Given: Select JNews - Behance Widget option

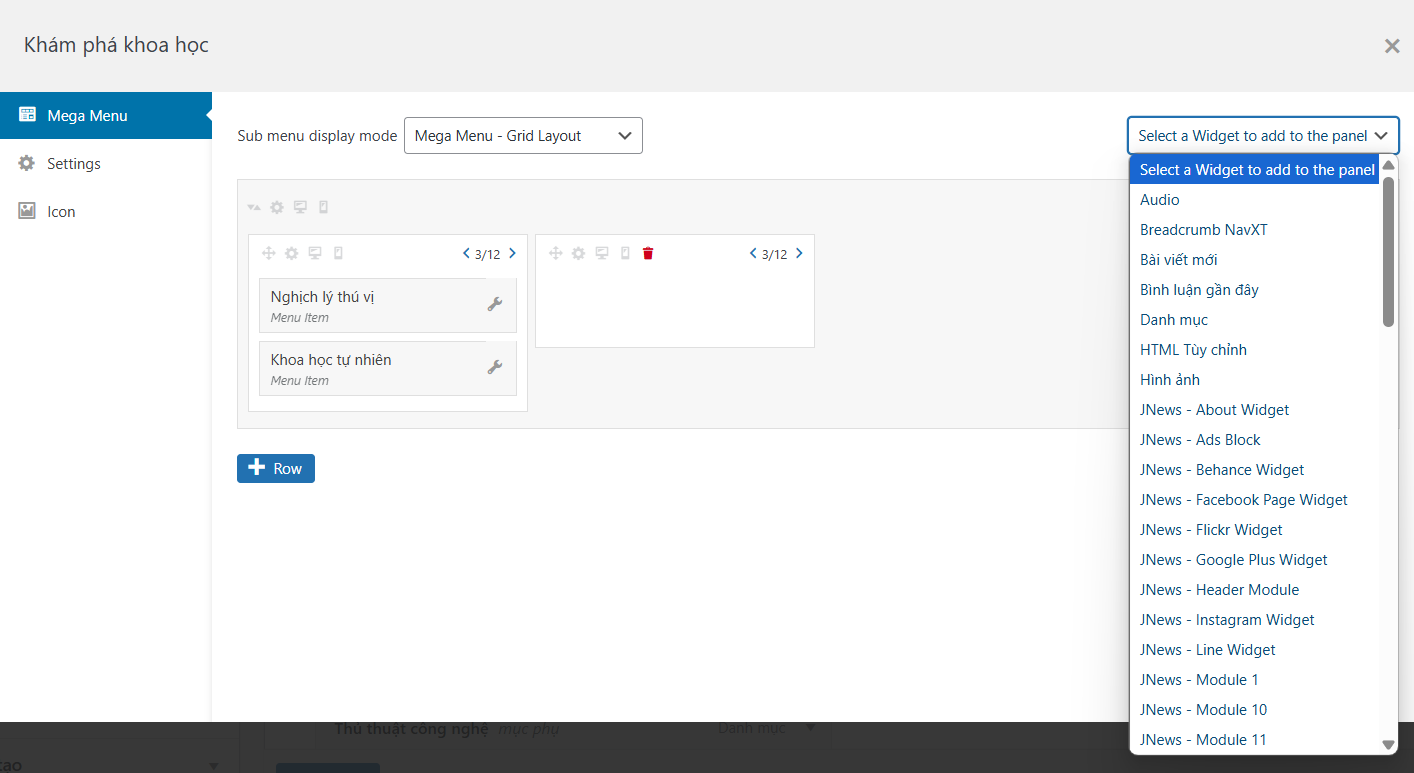Looking at the screenshot, I should click(x=1255, y=470).
